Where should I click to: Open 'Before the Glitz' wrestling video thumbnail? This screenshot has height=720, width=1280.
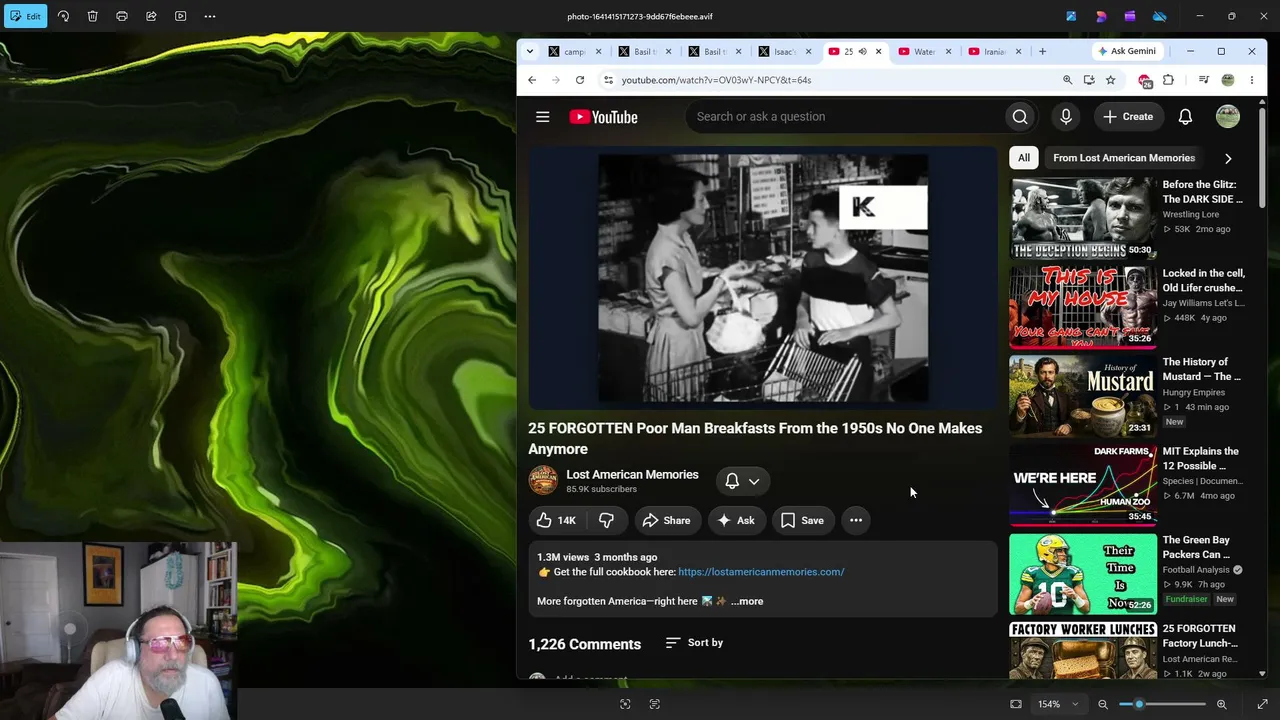pyautogui.click(x=1083, y=218)
